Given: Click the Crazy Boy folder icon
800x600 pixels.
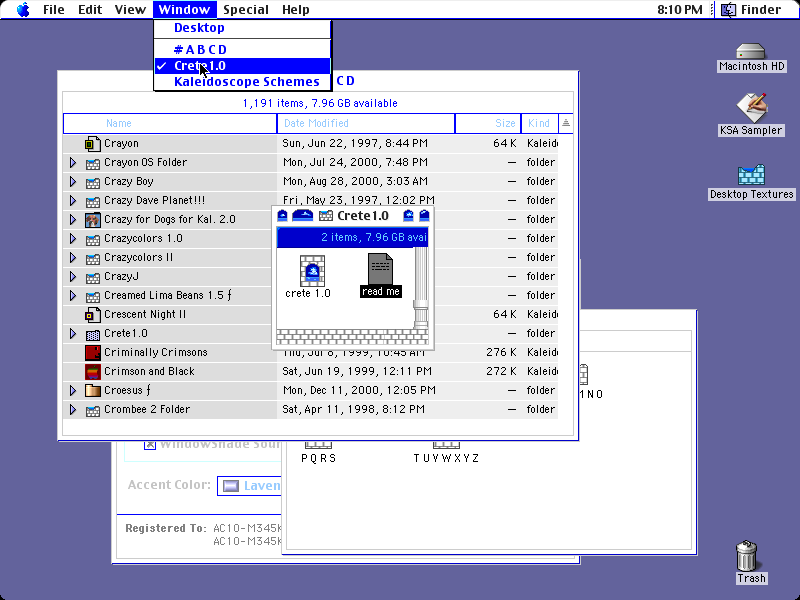Looking at the screenshot, I should [92, 182].
